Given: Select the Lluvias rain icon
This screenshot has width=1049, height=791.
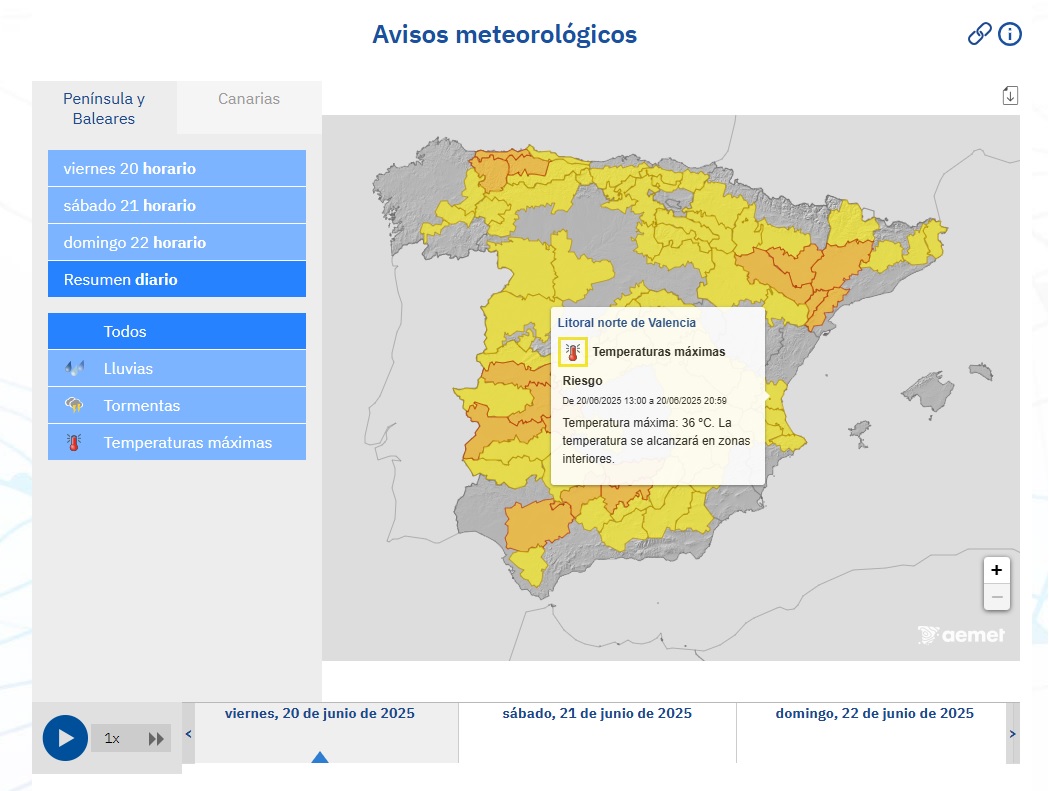Looking at the screenshot, I should [74, 368].
